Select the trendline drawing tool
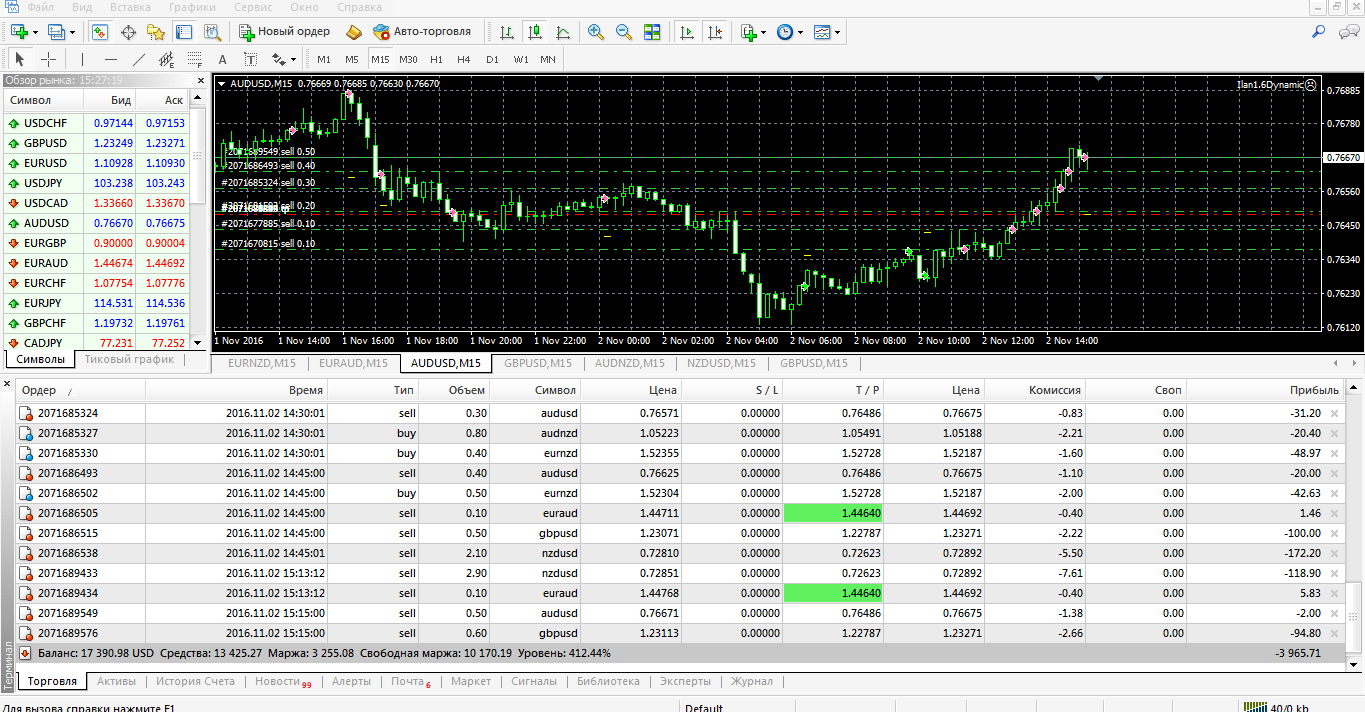The height and width of the screenshot is (712, 1365). [139, 59]
